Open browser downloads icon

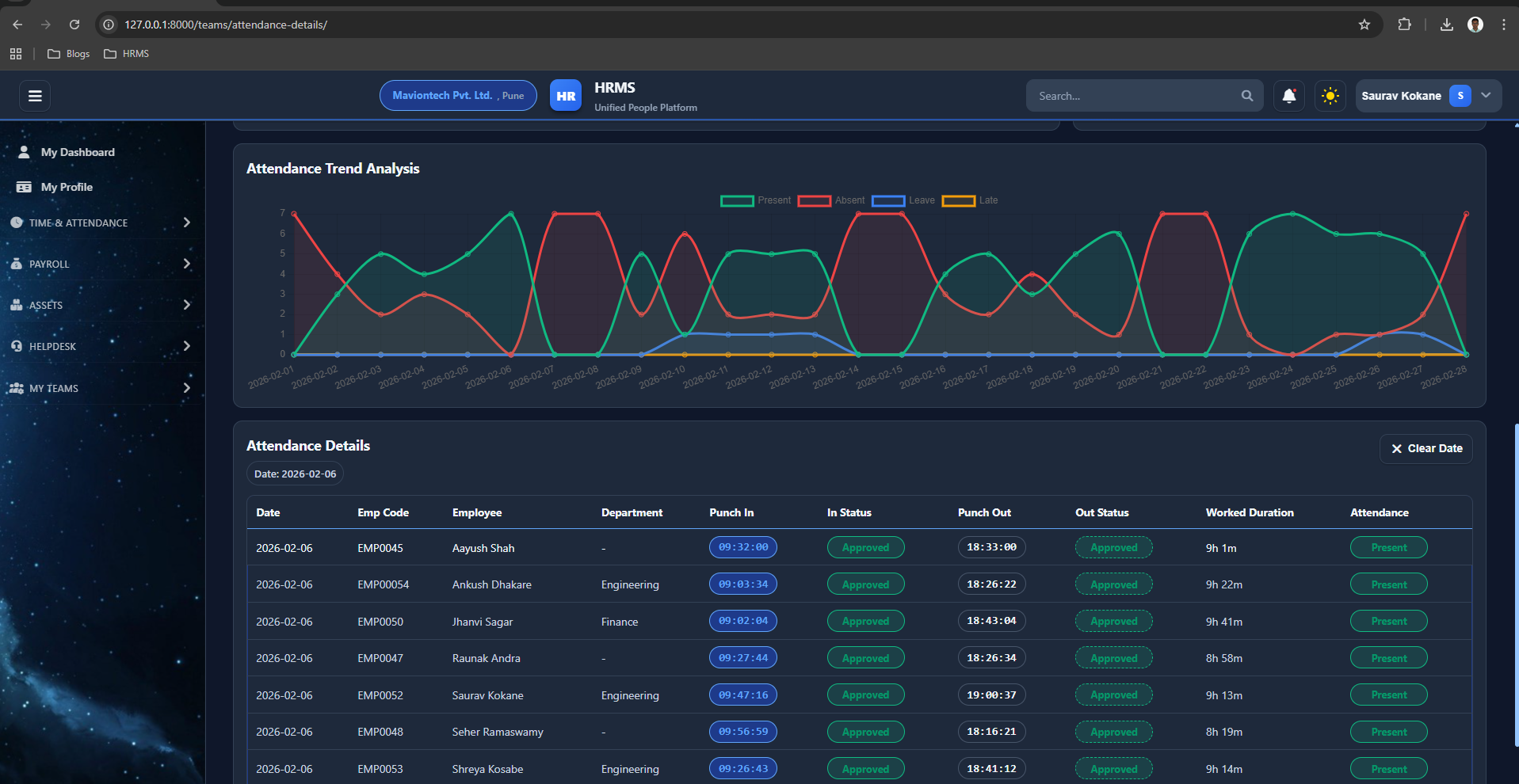(1446, 25)
